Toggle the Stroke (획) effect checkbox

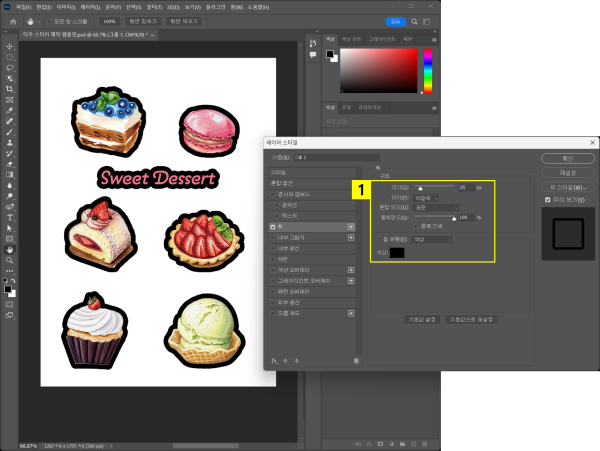click(x=273, y=227)
